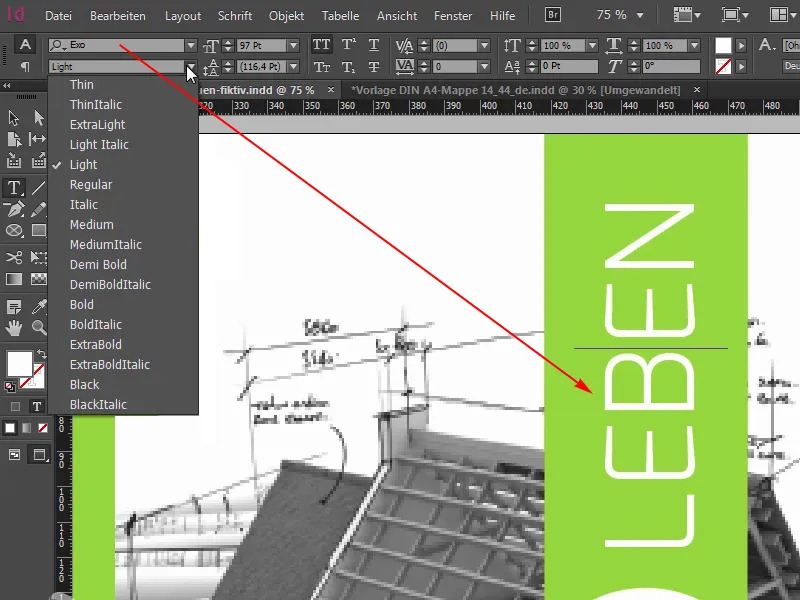The height and width of the screenshot is (600, 800).
Task: Switch to Normal view mode
Action: pos(14,454)
